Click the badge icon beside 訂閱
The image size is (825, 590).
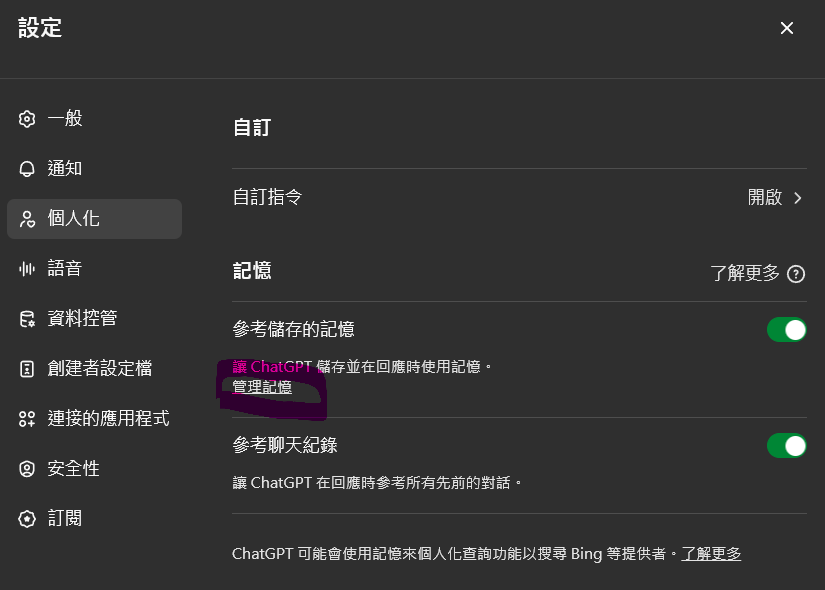(x=27, y=519)
